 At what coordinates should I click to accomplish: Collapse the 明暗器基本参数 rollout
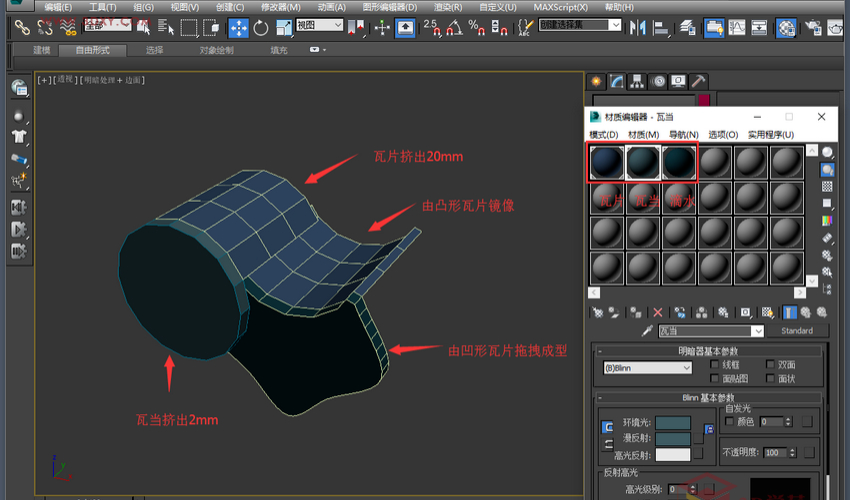[710, 351]
